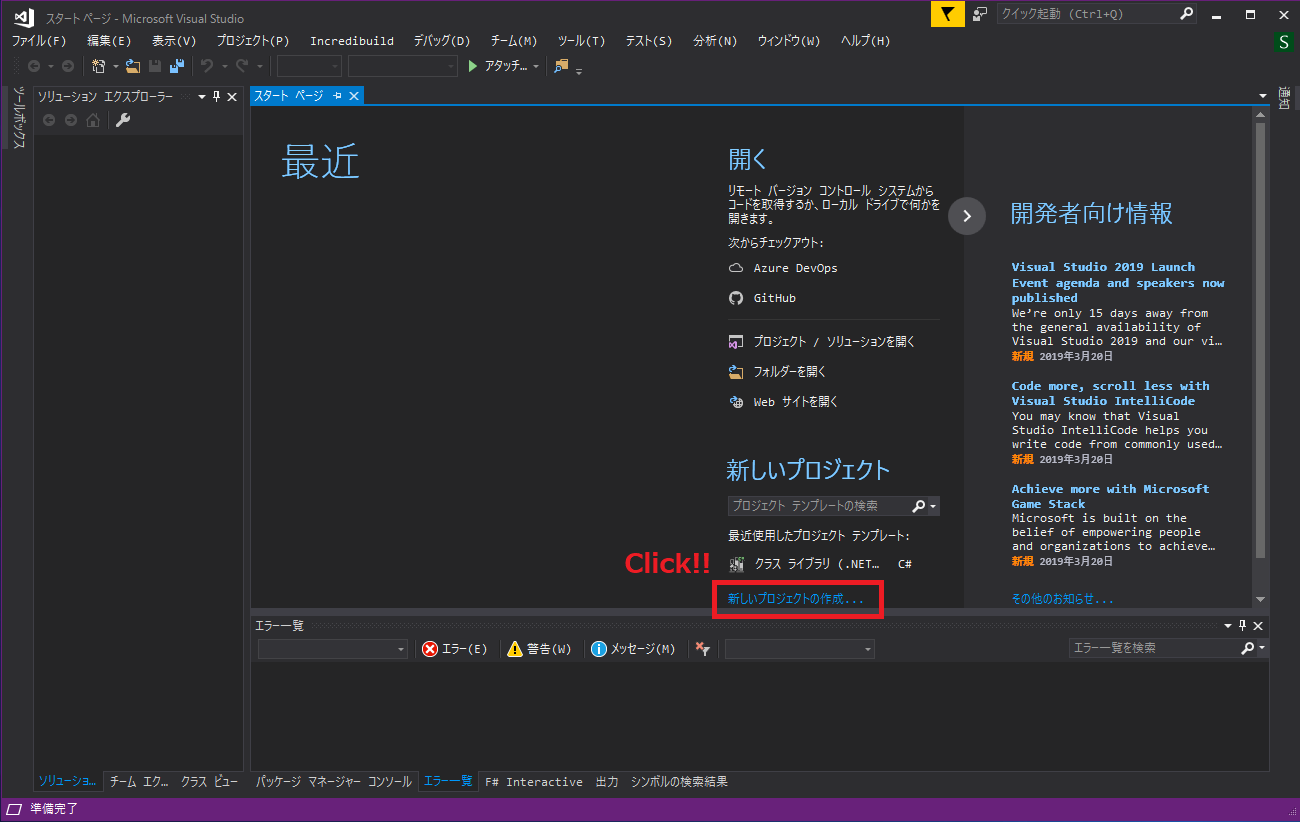
Task: Open その他のお知らせ in the news panel
Action: coord(1062,598)
